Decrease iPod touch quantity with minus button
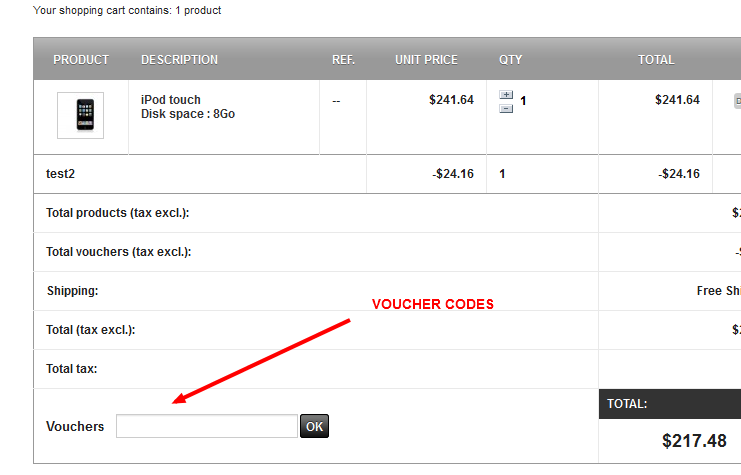741x475 pixels. [x=505, y=108]
